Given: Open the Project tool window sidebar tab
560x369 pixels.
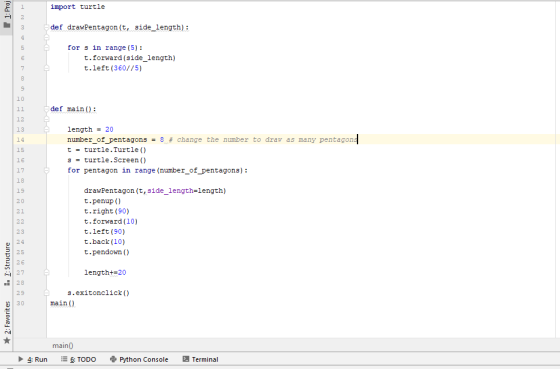Looking at the screenshot, I should pos(6,16).
